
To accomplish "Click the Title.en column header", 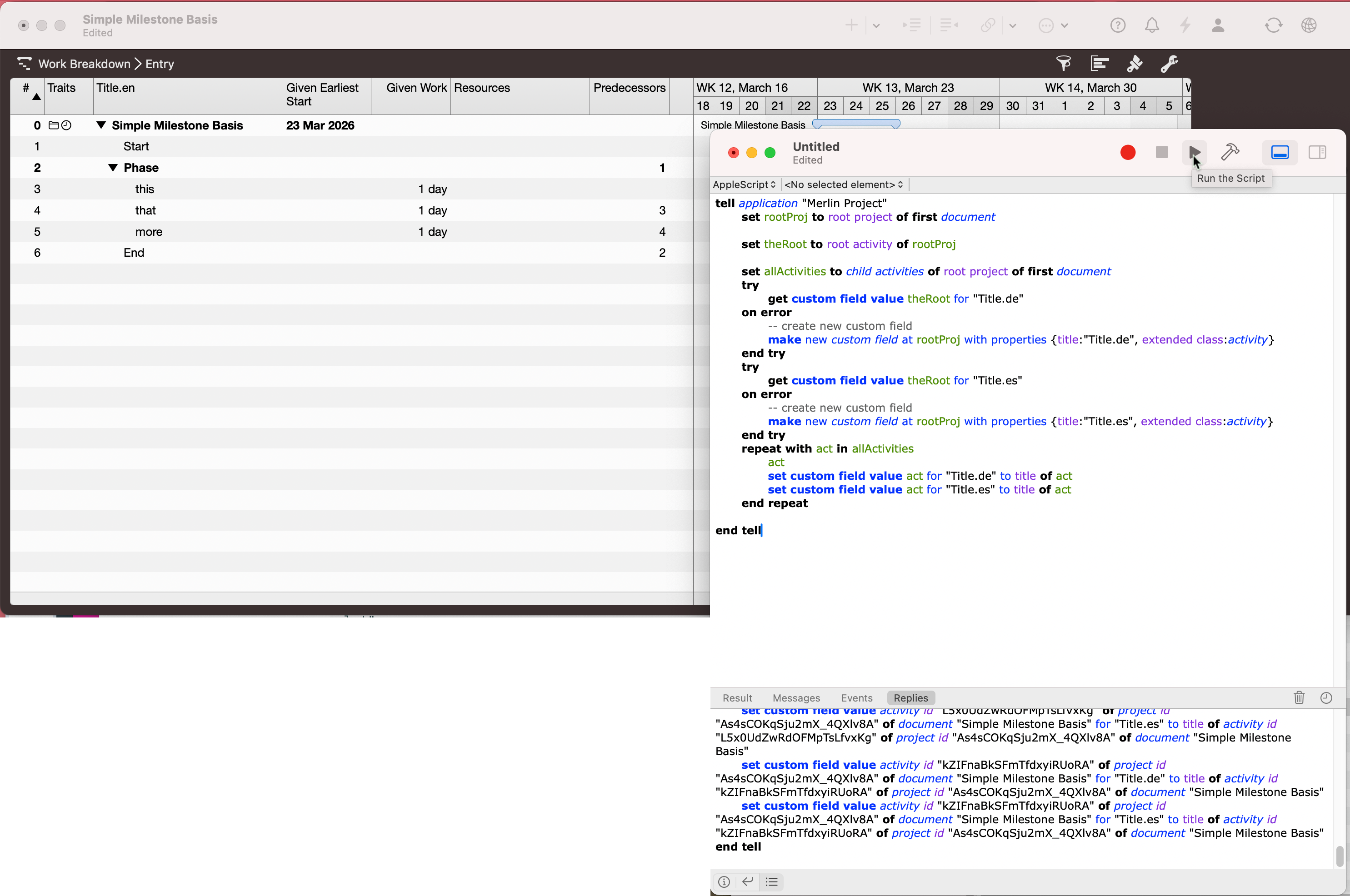I will click(x=188, y=96).
